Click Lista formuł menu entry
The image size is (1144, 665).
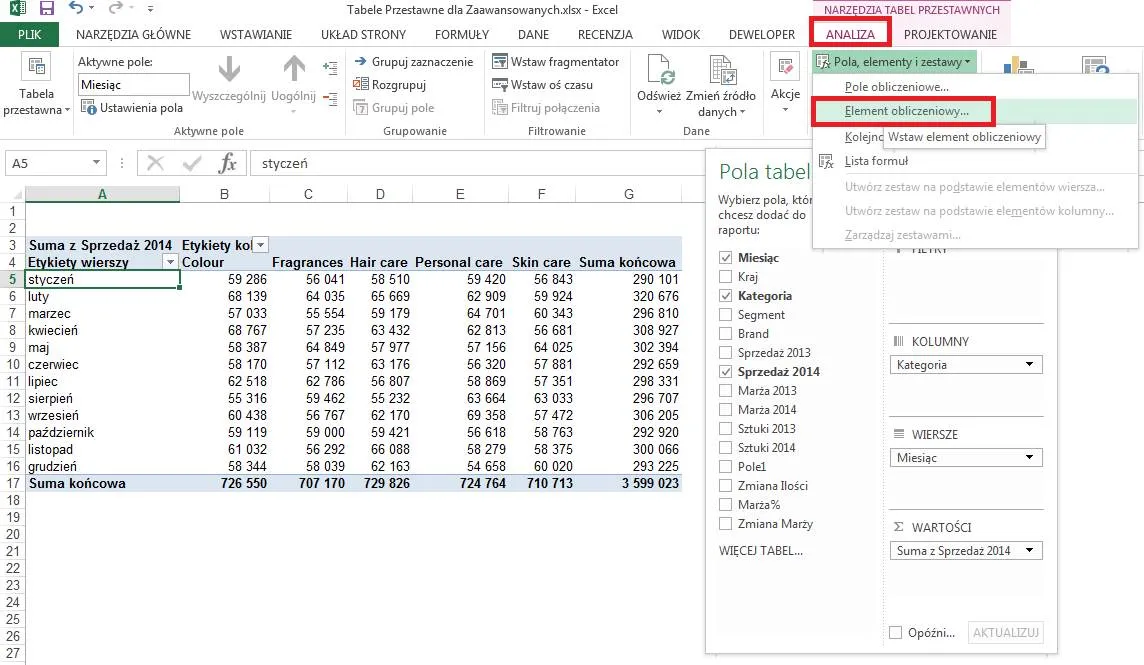tap(876, 161)
